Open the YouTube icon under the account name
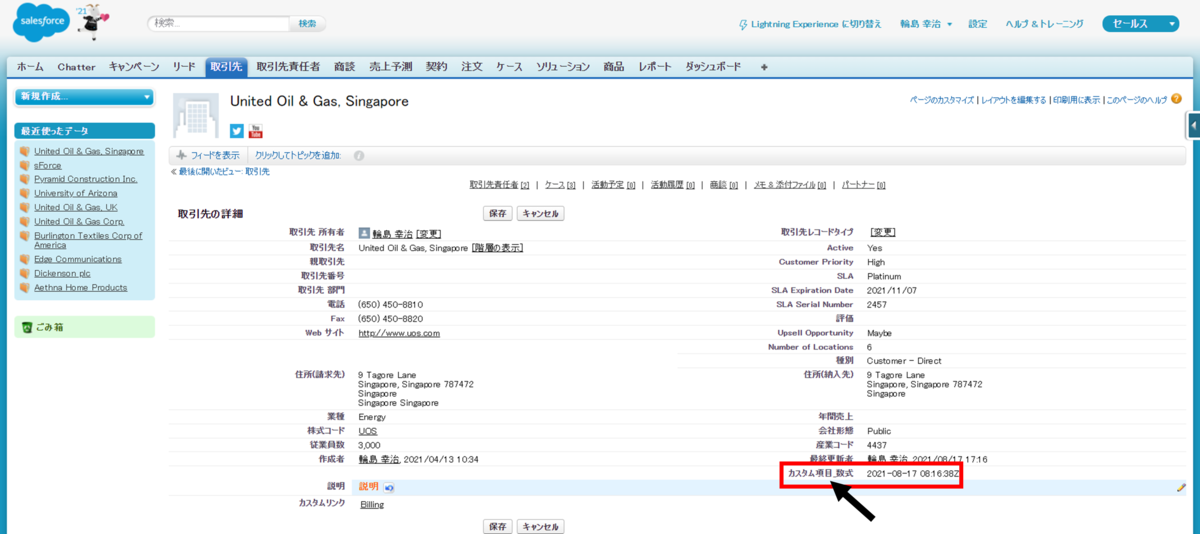Screen dimensions: 1200x534 click(x=255, y=131)
